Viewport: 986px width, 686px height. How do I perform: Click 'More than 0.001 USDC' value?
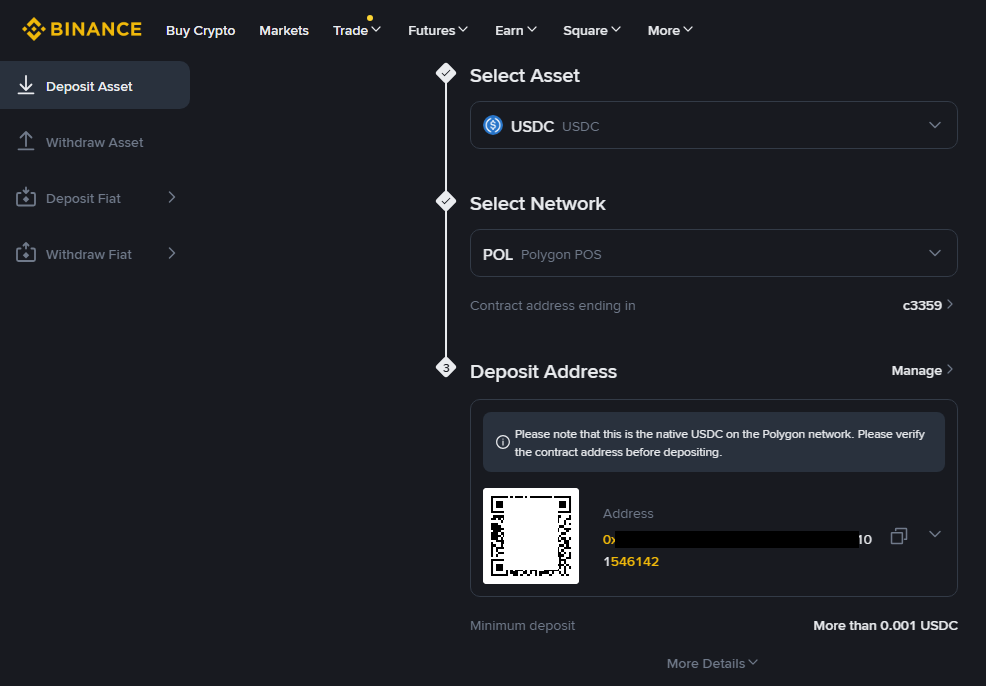pos(885,626)
